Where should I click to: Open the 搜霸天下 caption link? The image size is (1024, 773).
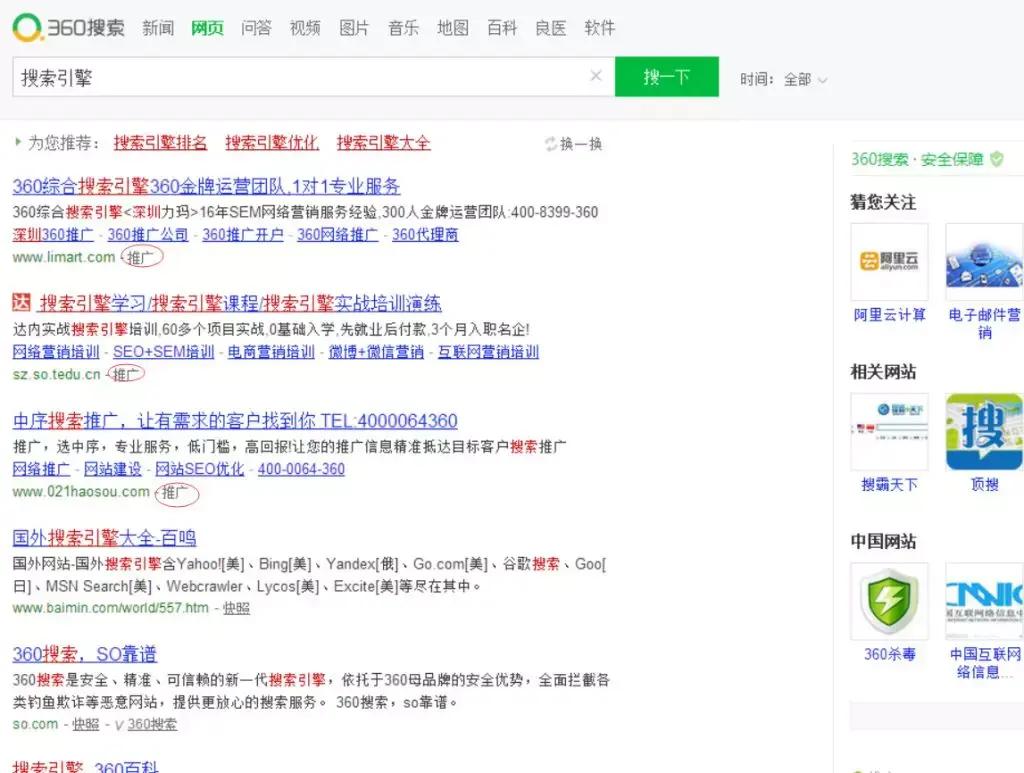pyautogui.click(x=889, y=484)
